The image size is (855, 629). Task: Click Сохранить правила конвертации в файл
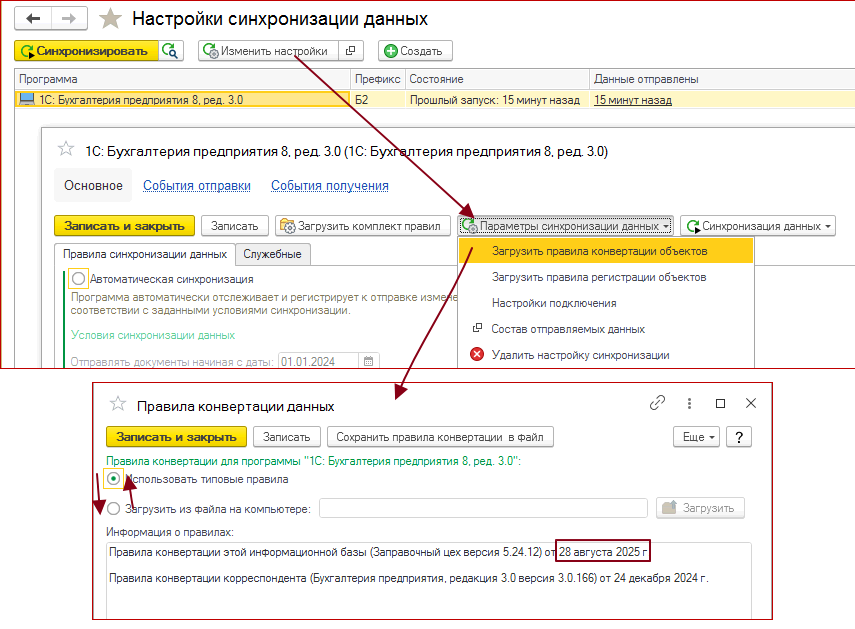[x=440, y=437]
